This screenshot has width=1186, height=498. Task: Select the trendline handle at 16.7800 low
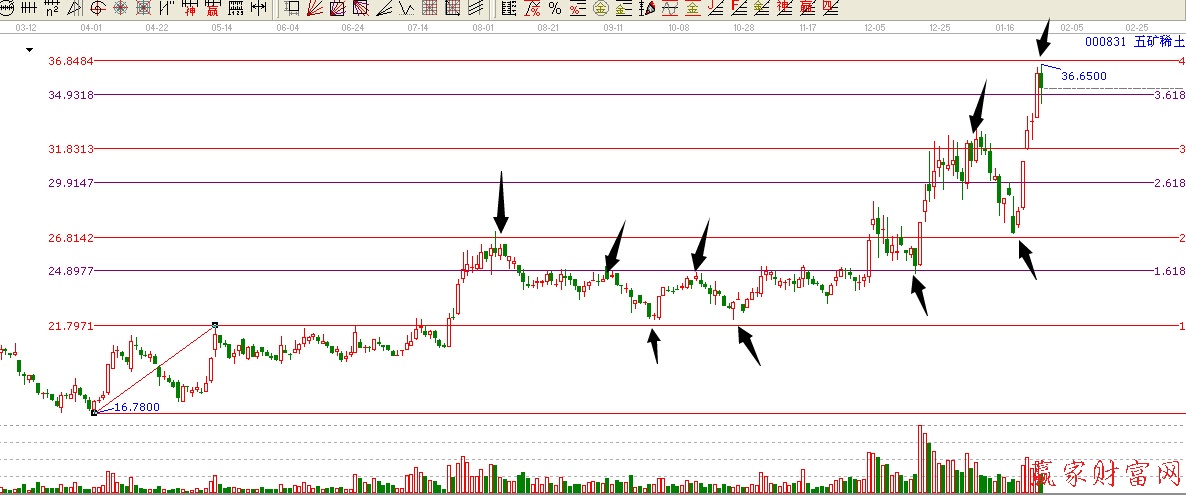93,412
